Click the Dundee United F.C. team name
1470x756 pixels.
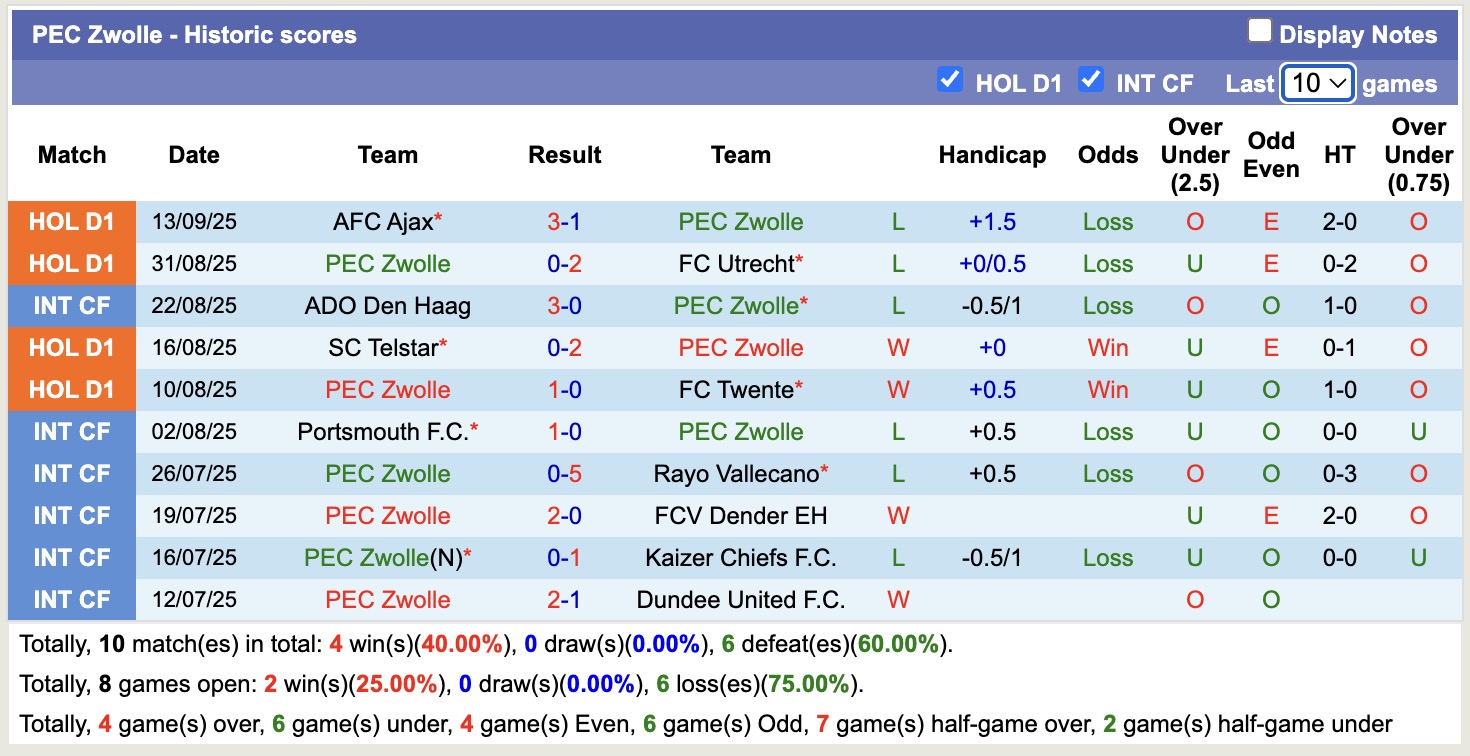[740, 599]
